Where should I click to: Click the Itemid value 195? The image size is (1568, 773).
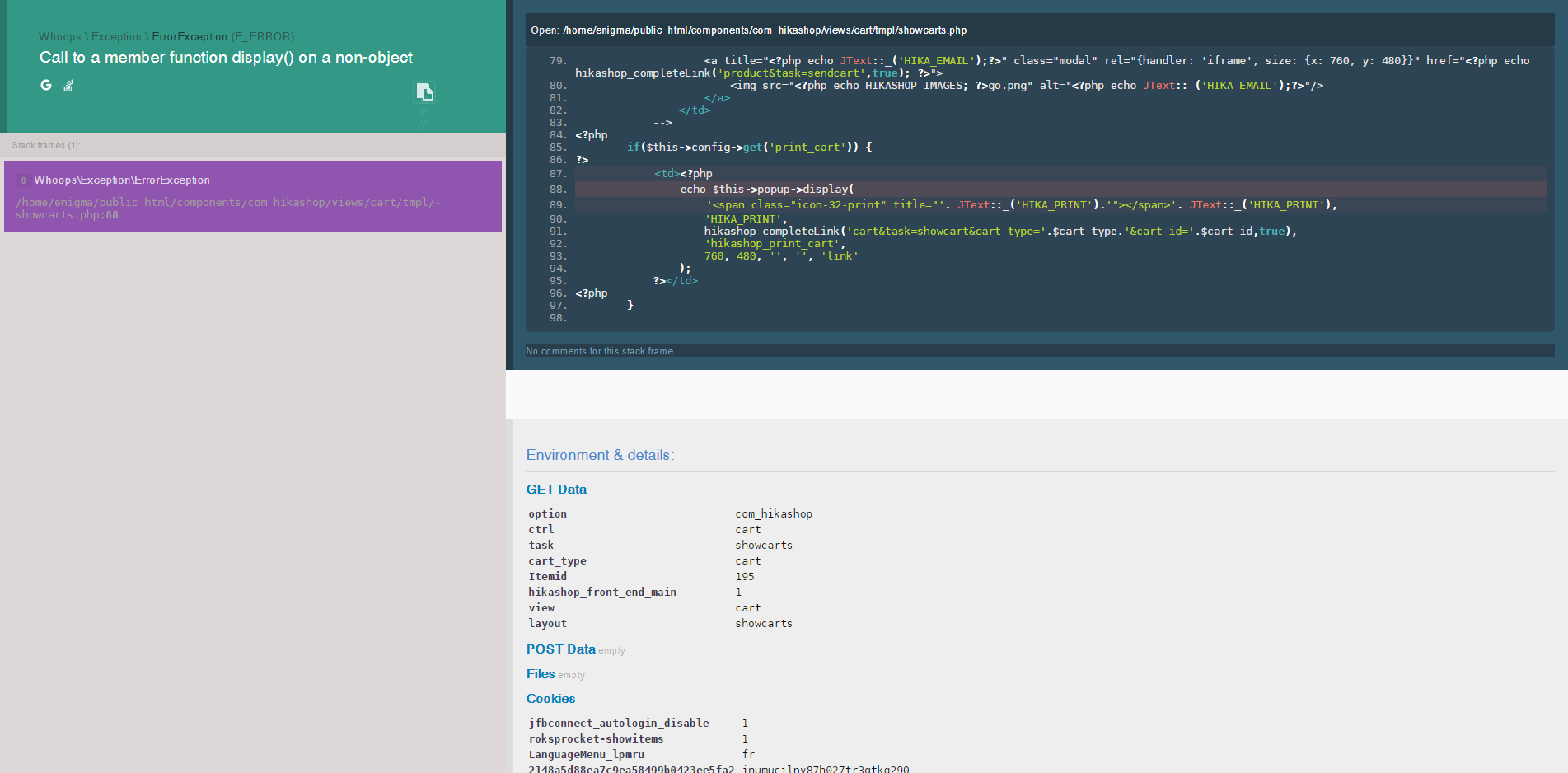tap(745, 577)
